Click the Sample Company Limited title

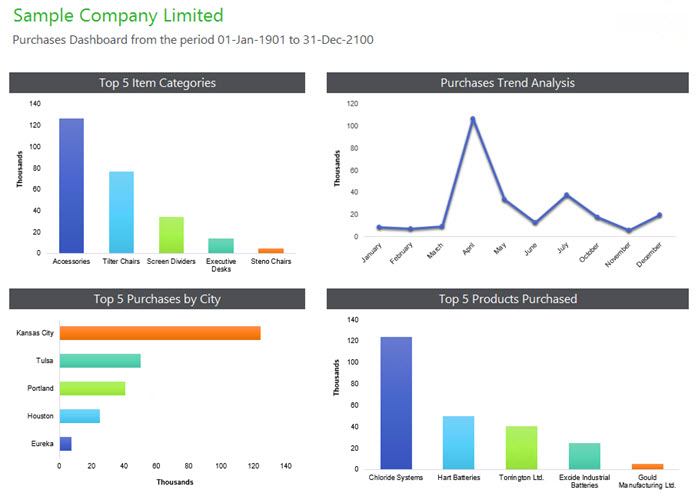[x=117, y=16]
